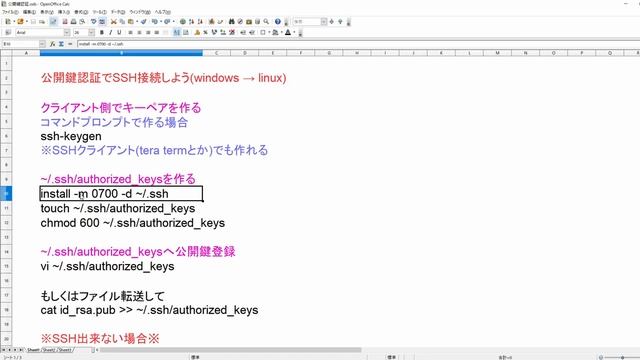640x360 pixels.
Task: Click the Print icon
Action: tap(73, 22)
